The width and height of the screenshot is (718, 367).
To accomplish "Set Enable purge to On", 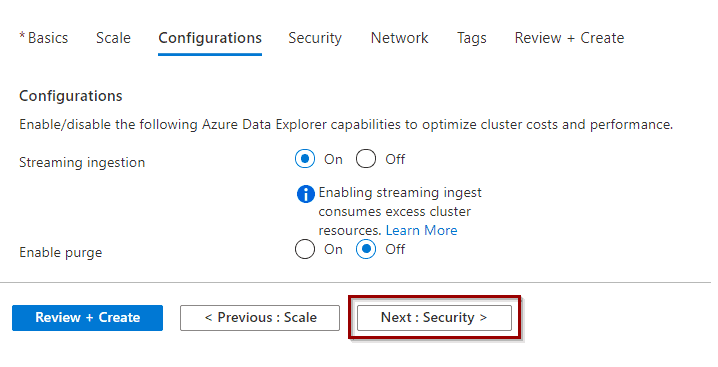I will click(x=305, y=249).
